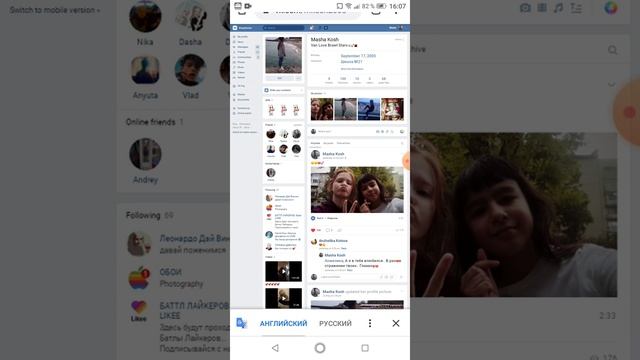The image size is (640, 360).
Task: Like the selfie post with heart icon
Action: 313,230
